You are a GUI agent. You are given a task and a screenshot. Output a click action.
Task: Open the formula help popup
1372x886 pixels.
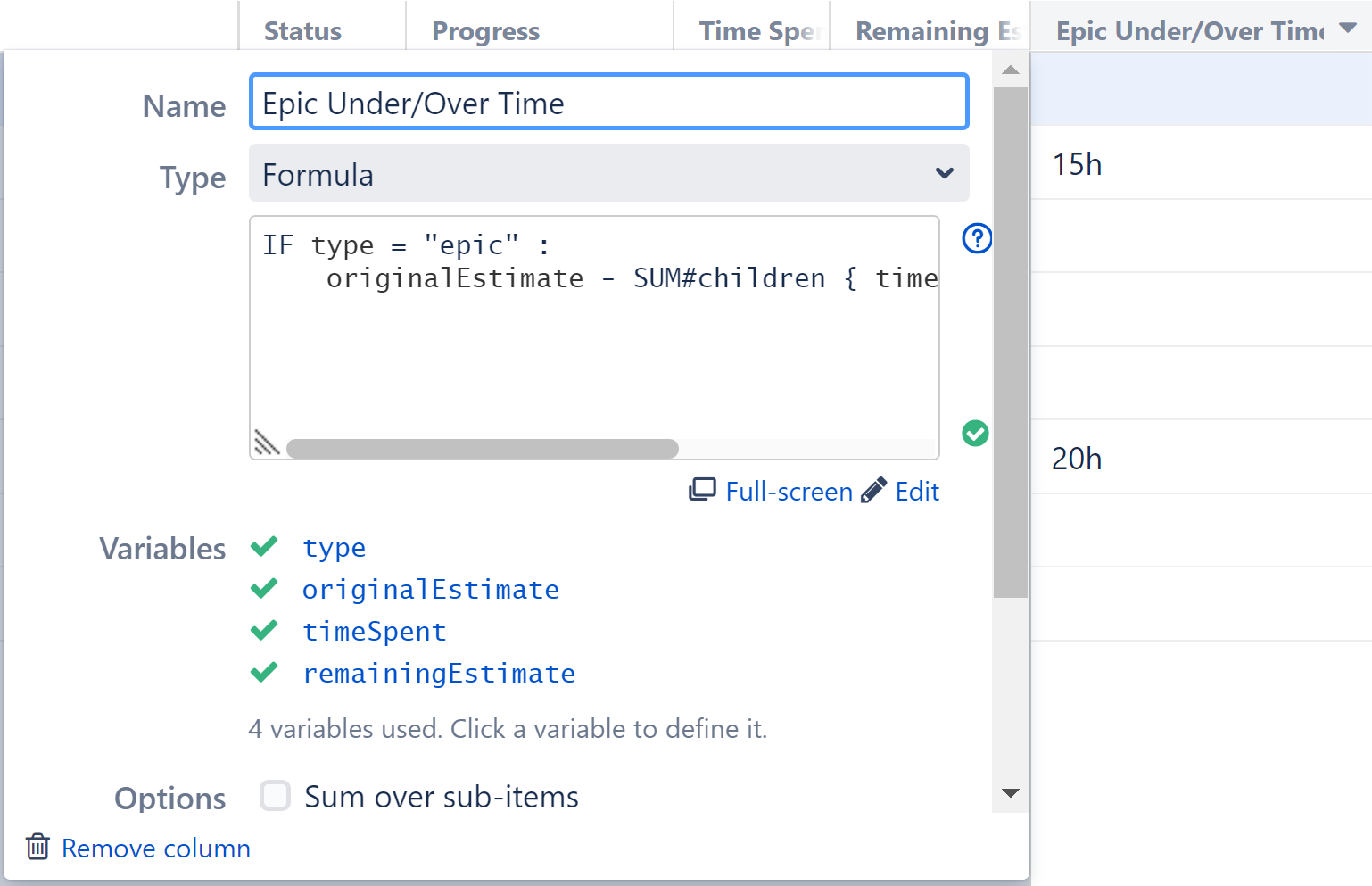coord(976,238)
